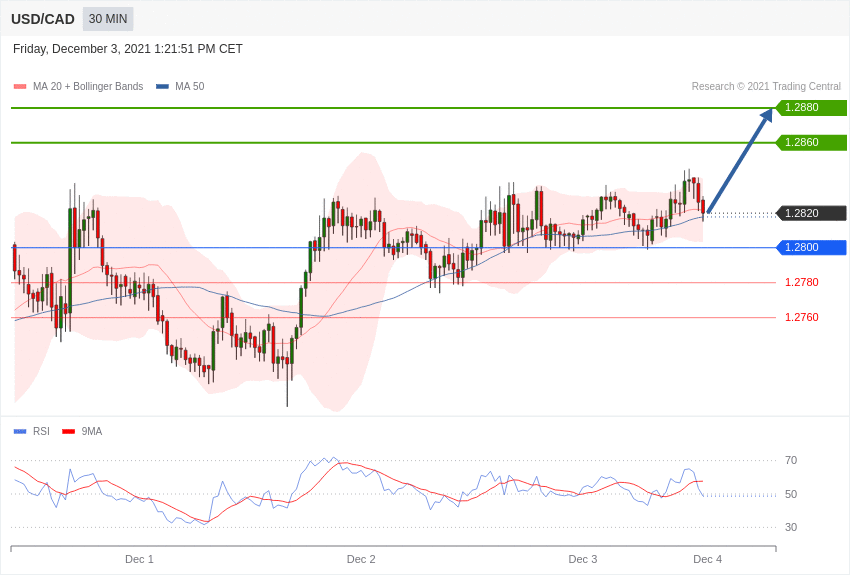The image size is (850, 576).
Task: Click the Dec 4 axis label
Action: click(707, 559)
